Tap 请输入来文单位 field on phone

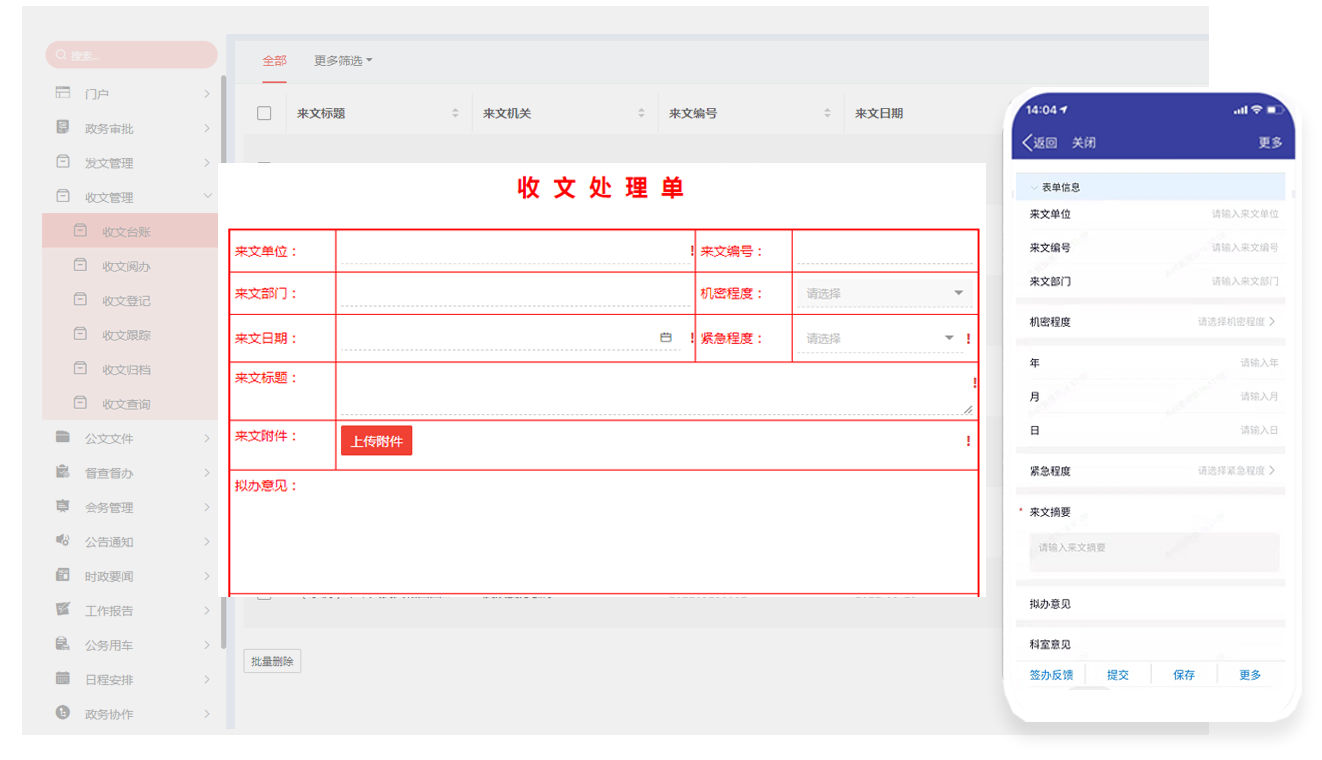[1245, 214]
